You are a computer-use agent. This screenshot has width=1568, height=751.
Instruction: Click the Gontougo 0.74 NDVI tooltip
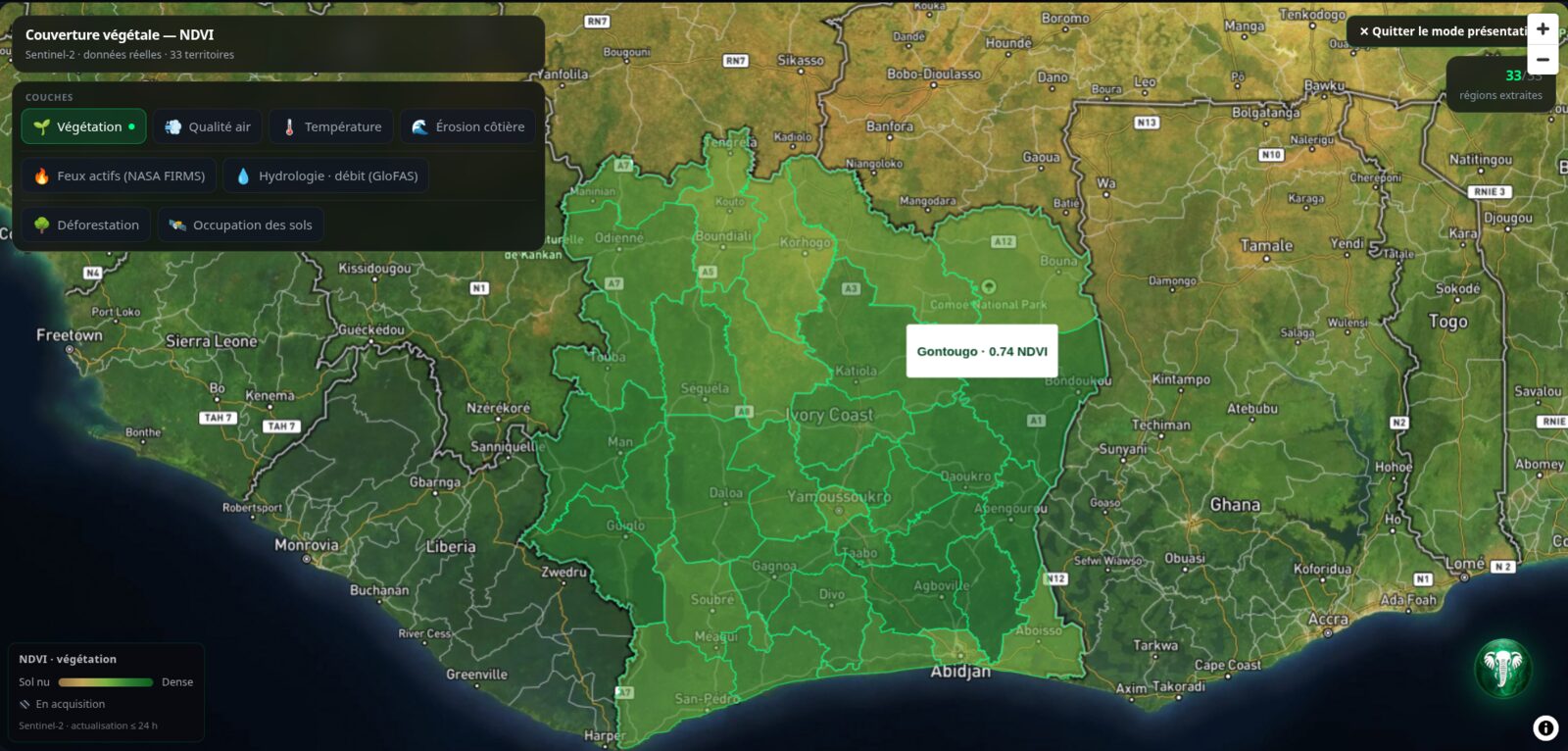click(982, 351)
